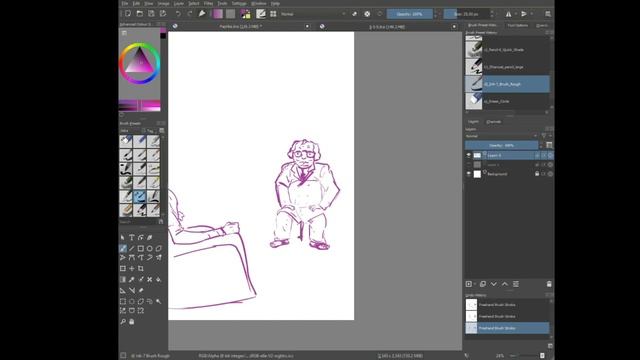
Task: Switch to the second document tab
Action: pos(388,27)
